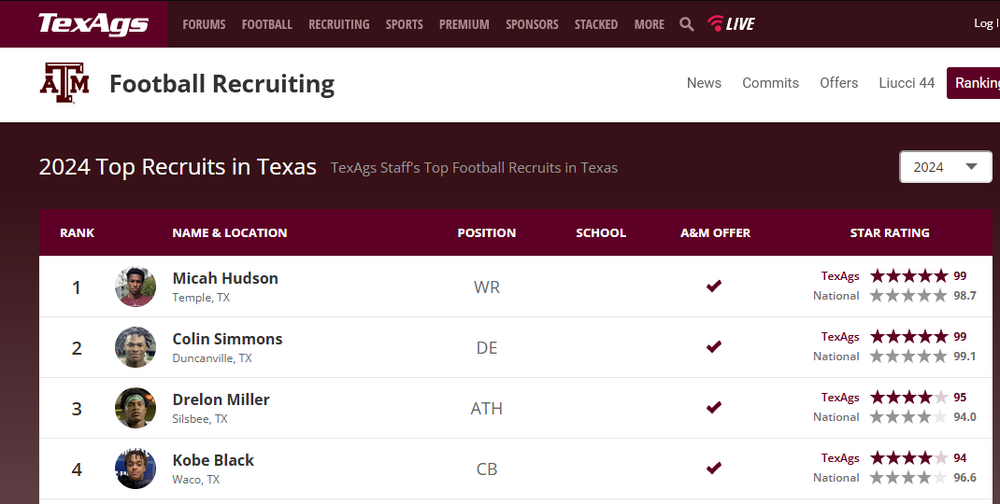Open the search magnifier icon

(686, 24)
